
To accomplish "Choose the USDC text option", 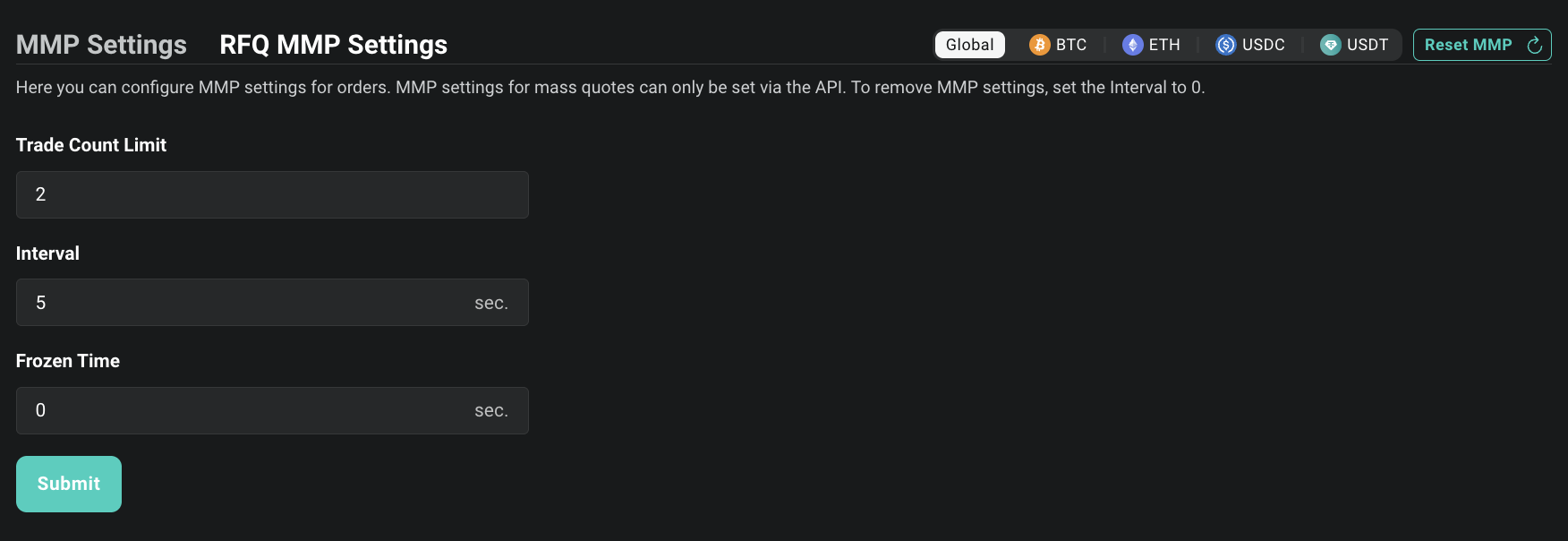I will tap(1263, 45).
